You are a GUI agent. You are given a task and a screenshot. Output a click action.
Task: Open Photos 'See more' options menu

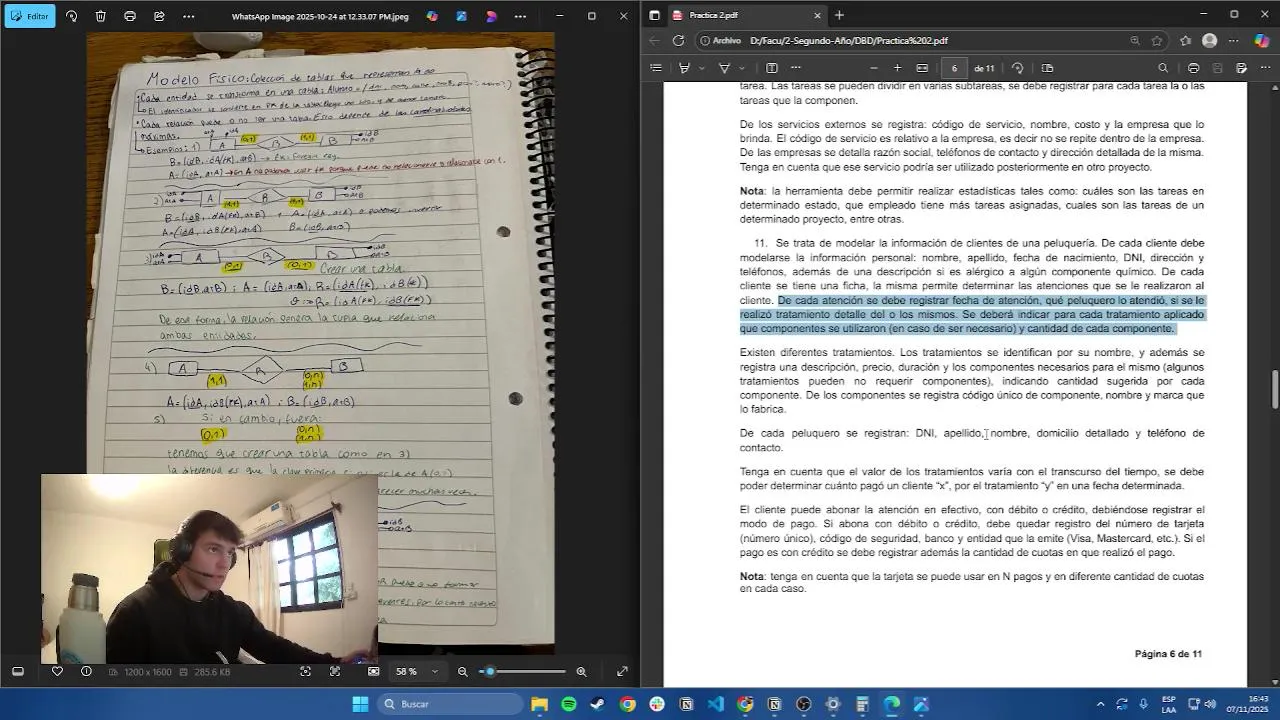click(x=189, y=16)
